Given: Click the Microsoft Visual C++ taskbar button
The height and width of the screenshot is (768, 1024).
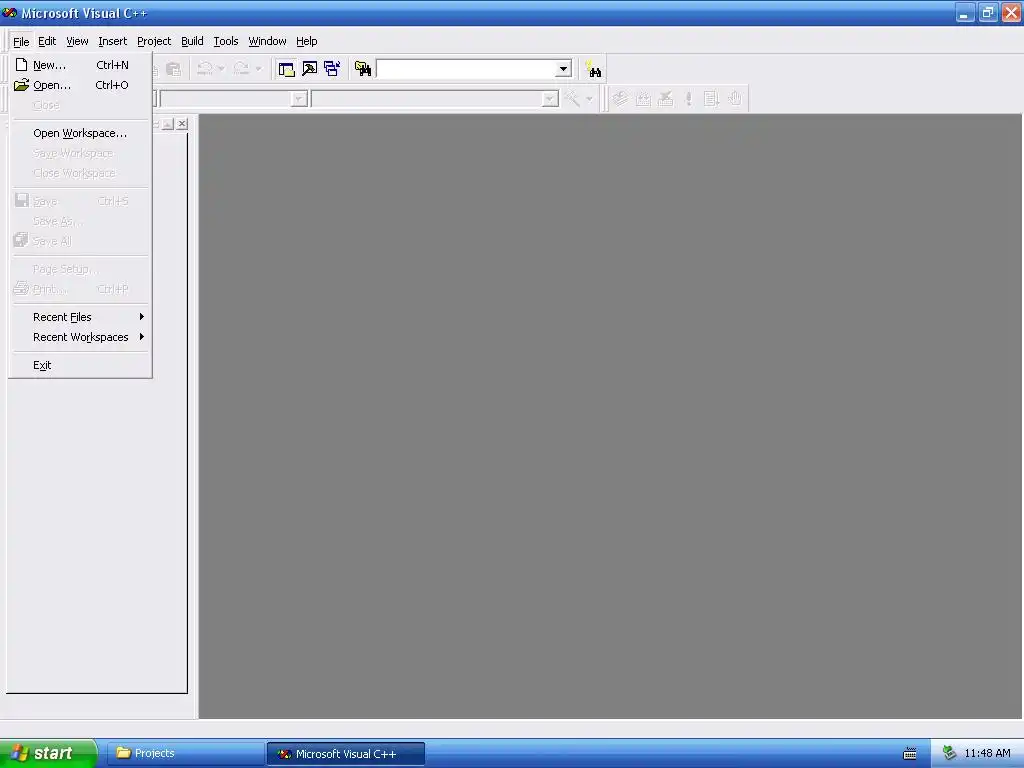Looking at the screenshot, I should pos(346,754).
